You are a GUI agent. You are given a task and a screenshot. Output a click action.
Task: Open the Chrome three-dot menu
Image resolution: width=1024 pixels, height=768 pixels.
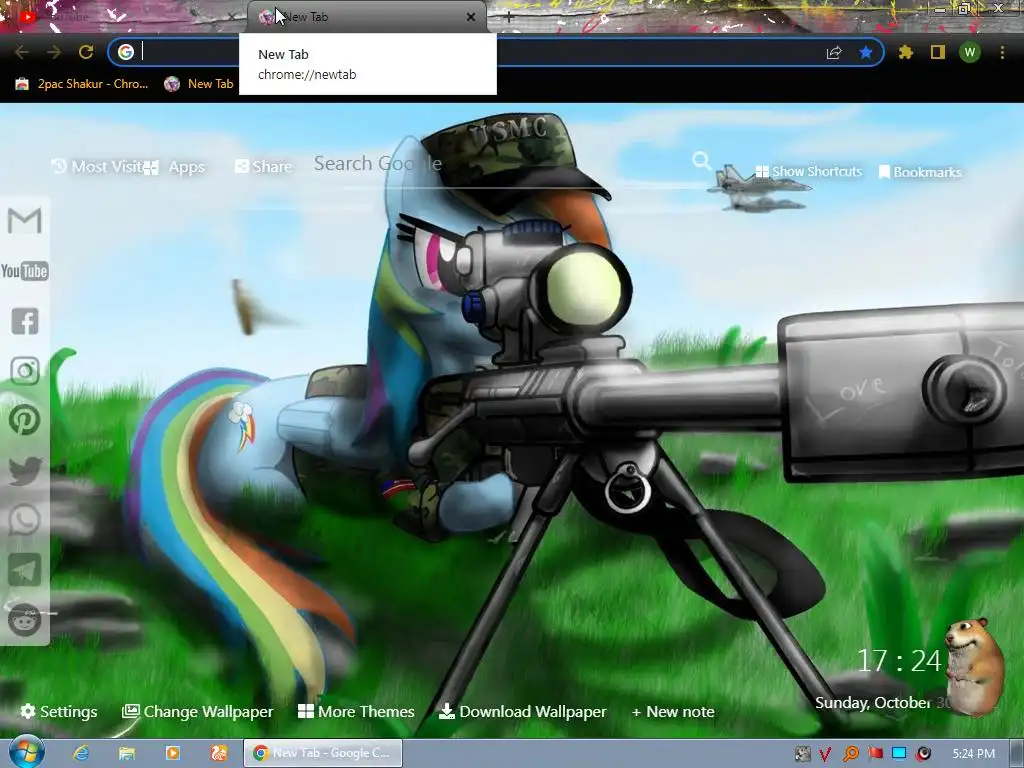(x=1002, y=52)
